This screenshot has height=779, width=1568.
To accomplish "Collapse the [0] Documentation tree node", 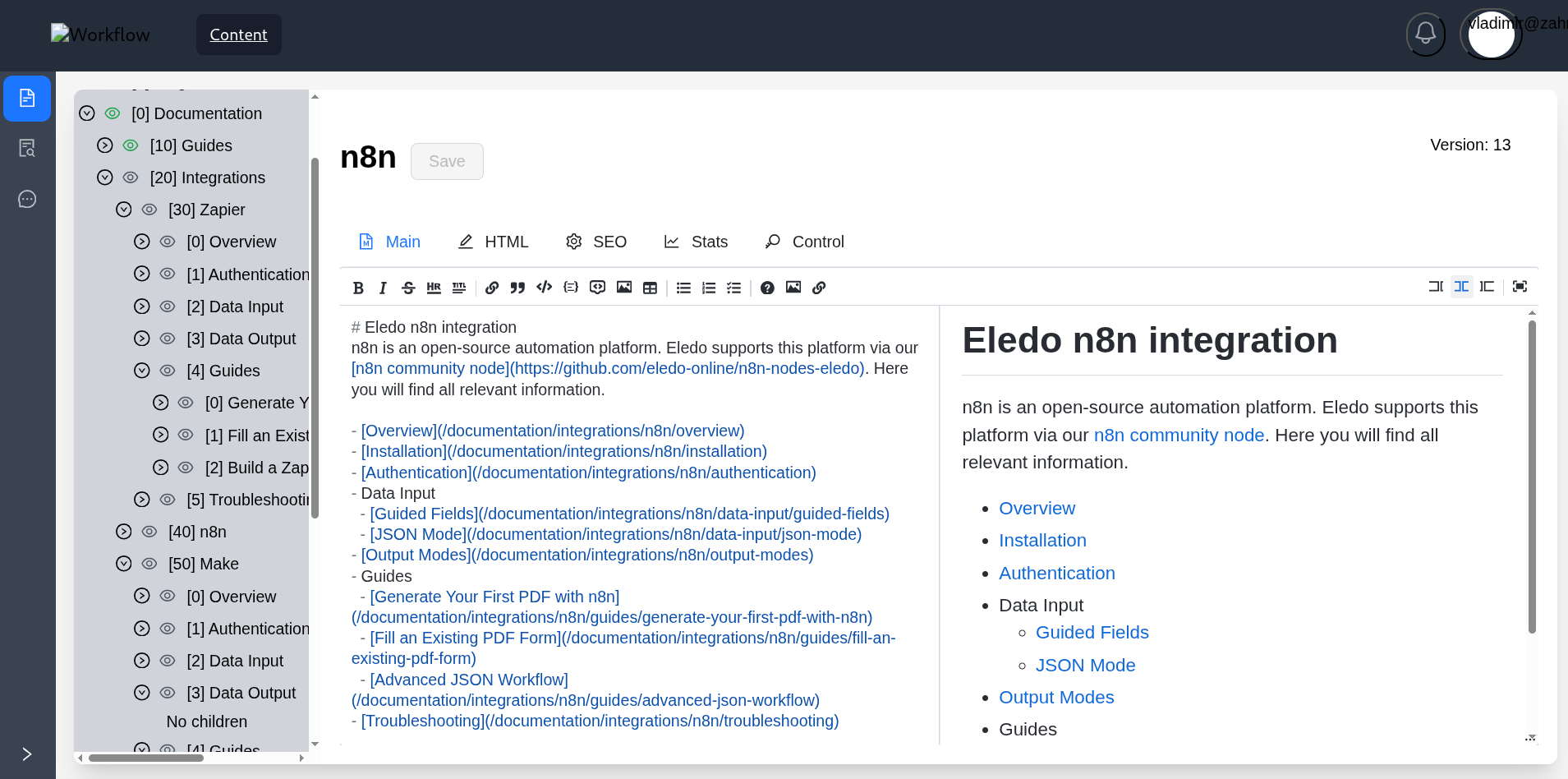I will pyautogui.click(x=87, y=113).
